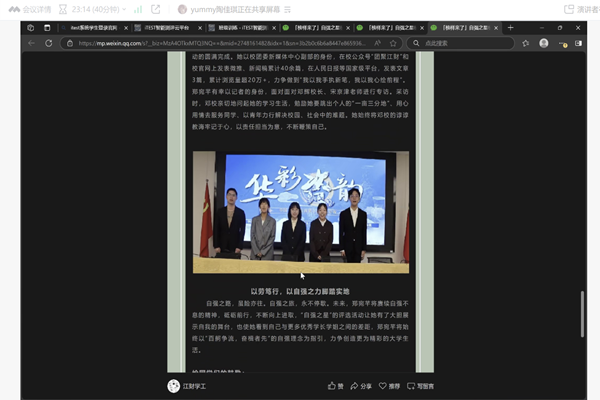Image resolution: width=600 pixels, height=400 pixels.
Task: Click the 华彩 group photo in article
Action: (x=301, y=212)
